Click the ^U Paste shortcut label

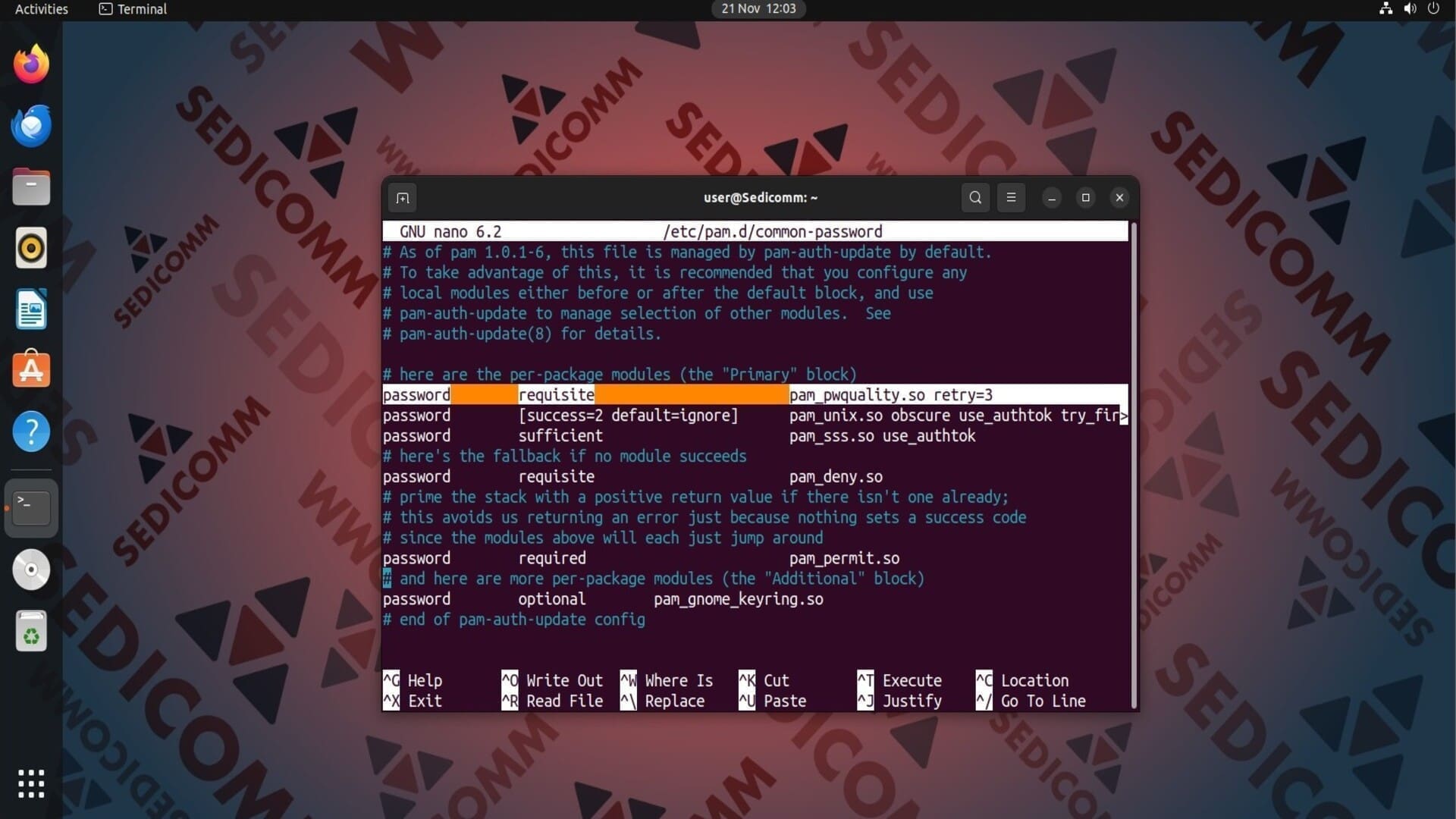[773, 701]
